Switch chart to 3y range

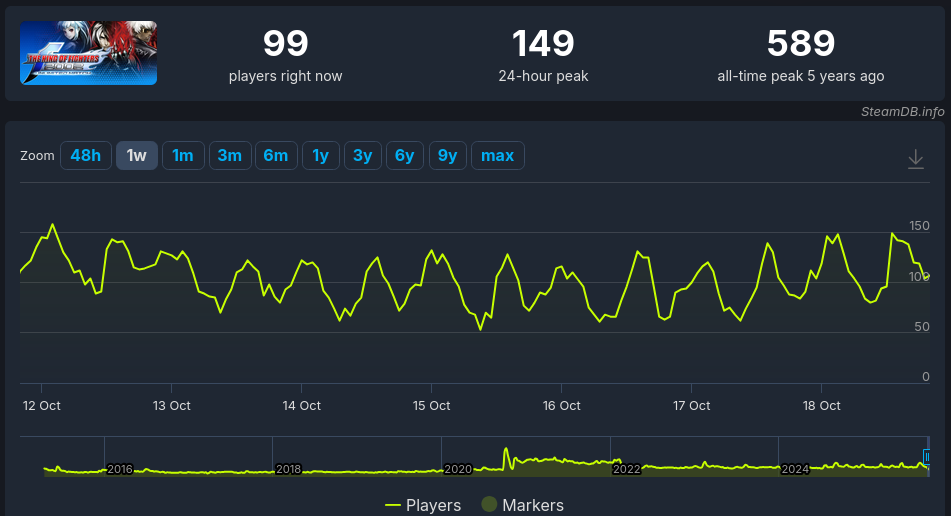[362, 155]
